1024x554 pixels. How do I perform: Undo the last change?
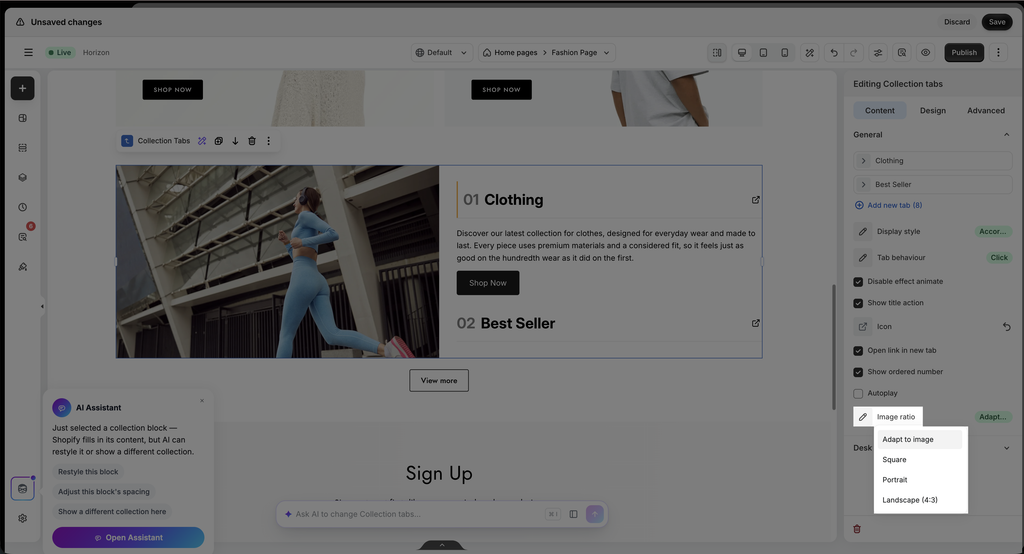tap(834, 53)
